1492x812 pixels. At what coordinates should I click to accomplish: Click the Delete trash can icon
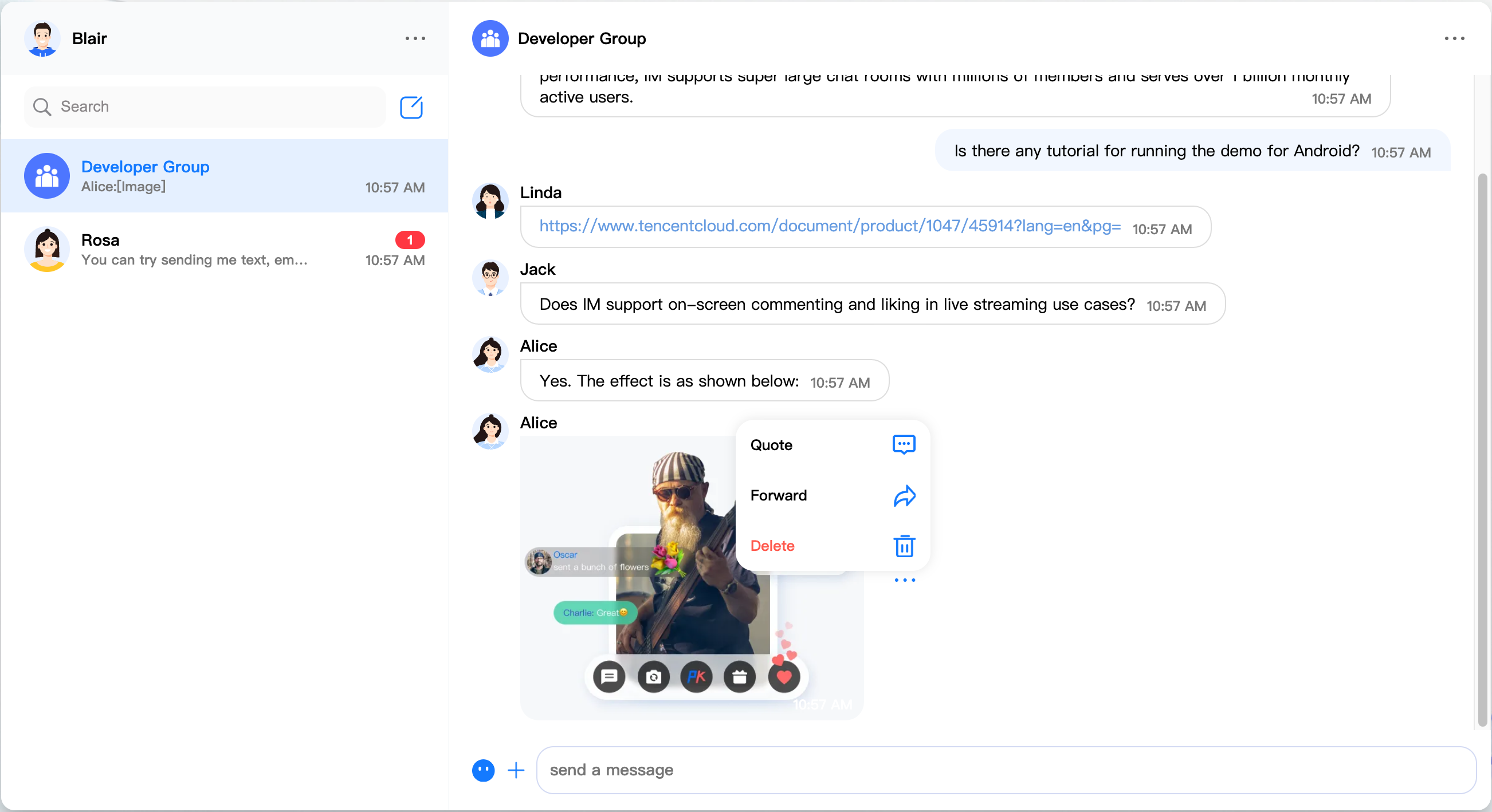[x=904, y=546]
